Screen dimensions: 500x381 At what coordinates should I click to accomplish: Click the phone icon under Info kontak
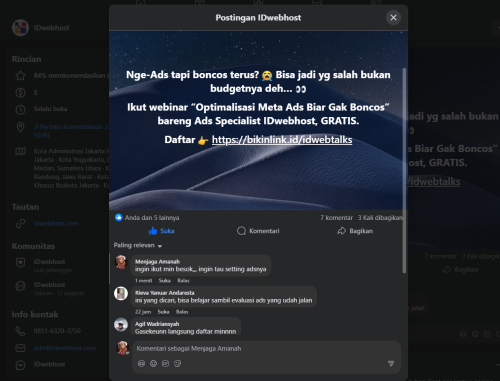coord(20,331)
